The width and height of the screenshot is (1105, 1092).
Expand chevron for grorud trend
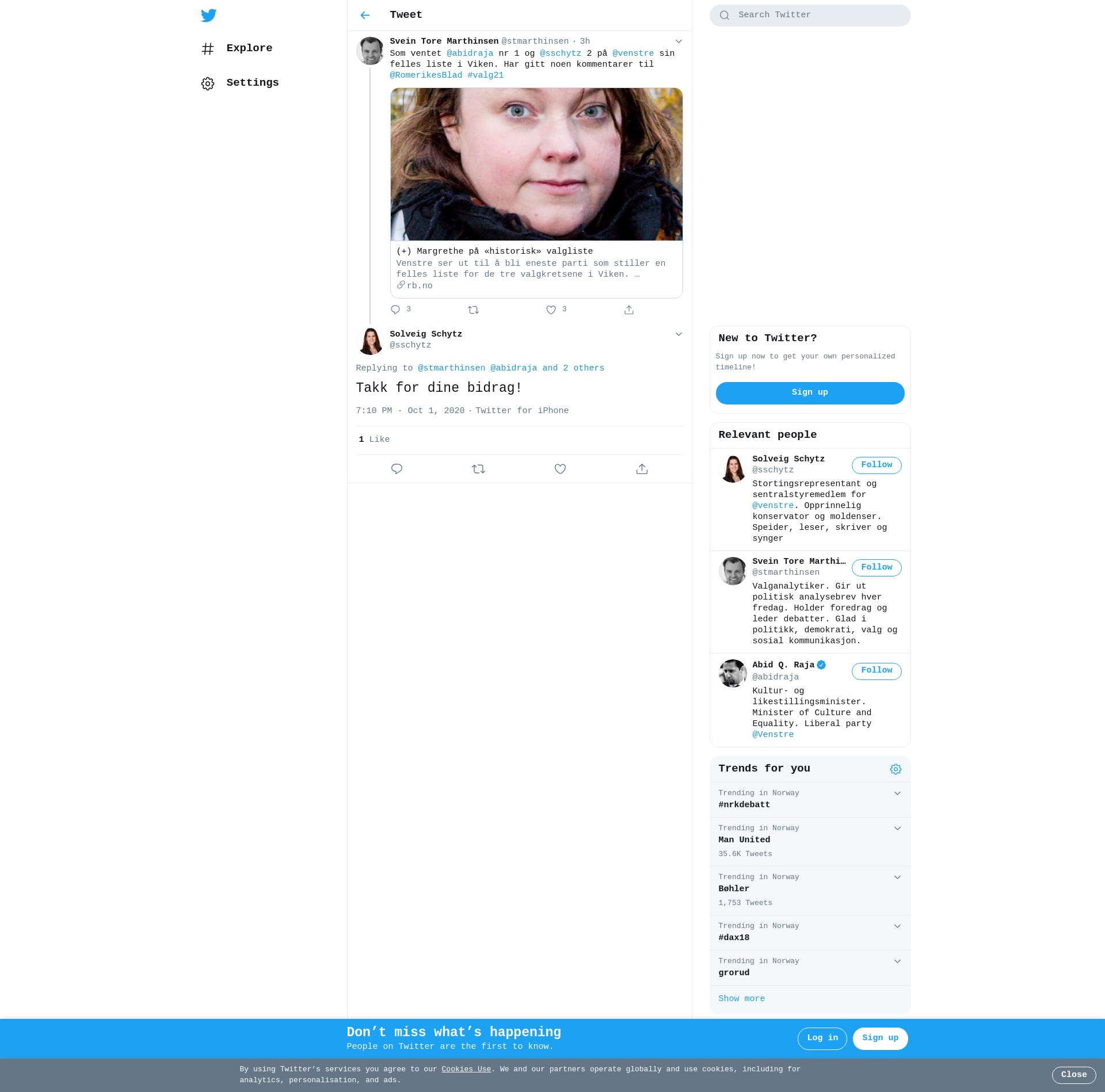[897, 961]
